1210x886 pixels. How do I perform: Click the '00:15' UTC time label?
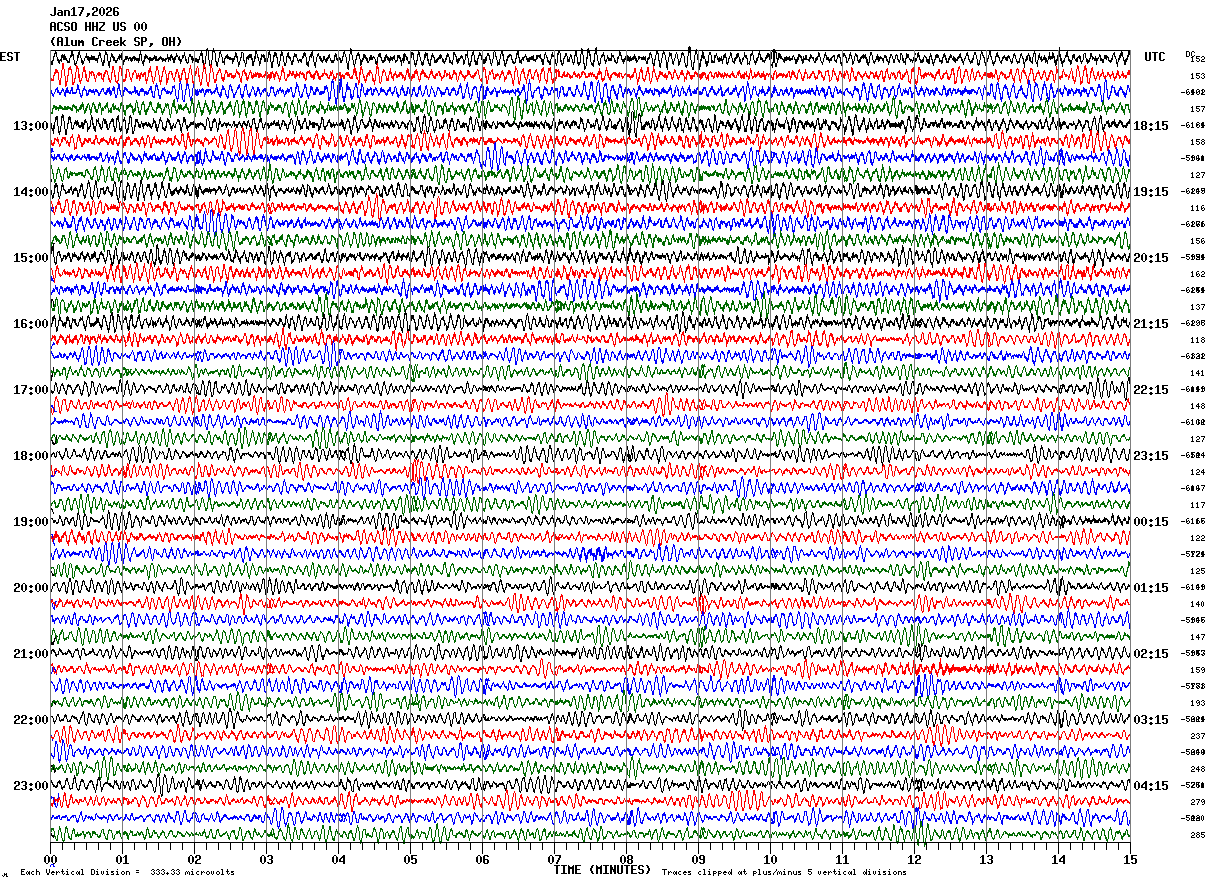1151,522
